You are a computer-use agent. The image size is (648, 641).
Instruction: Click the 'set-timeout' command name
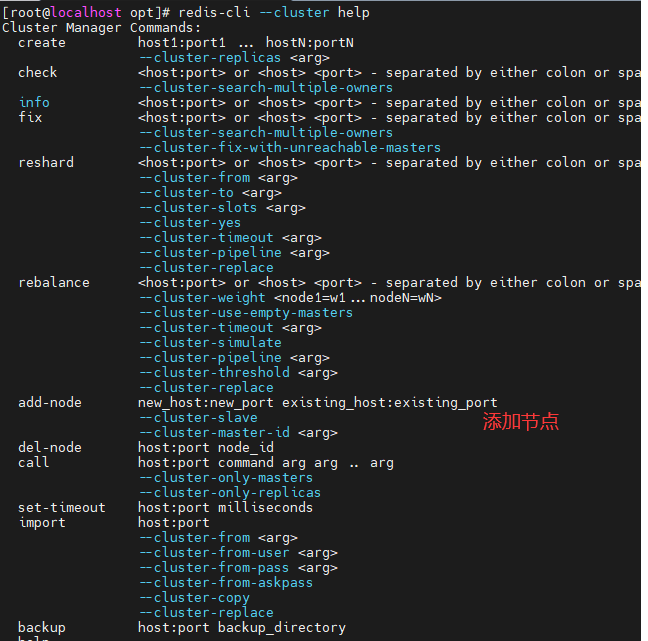click(62, 508)
